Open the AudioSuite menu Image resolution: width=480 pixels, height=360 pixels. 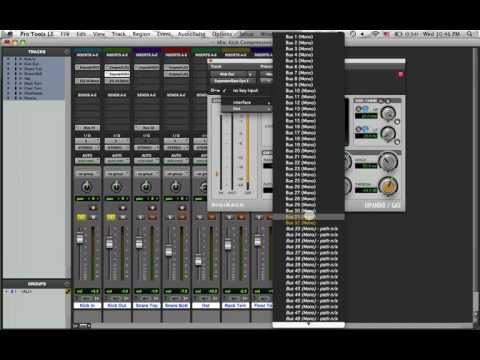click(191, 34)
